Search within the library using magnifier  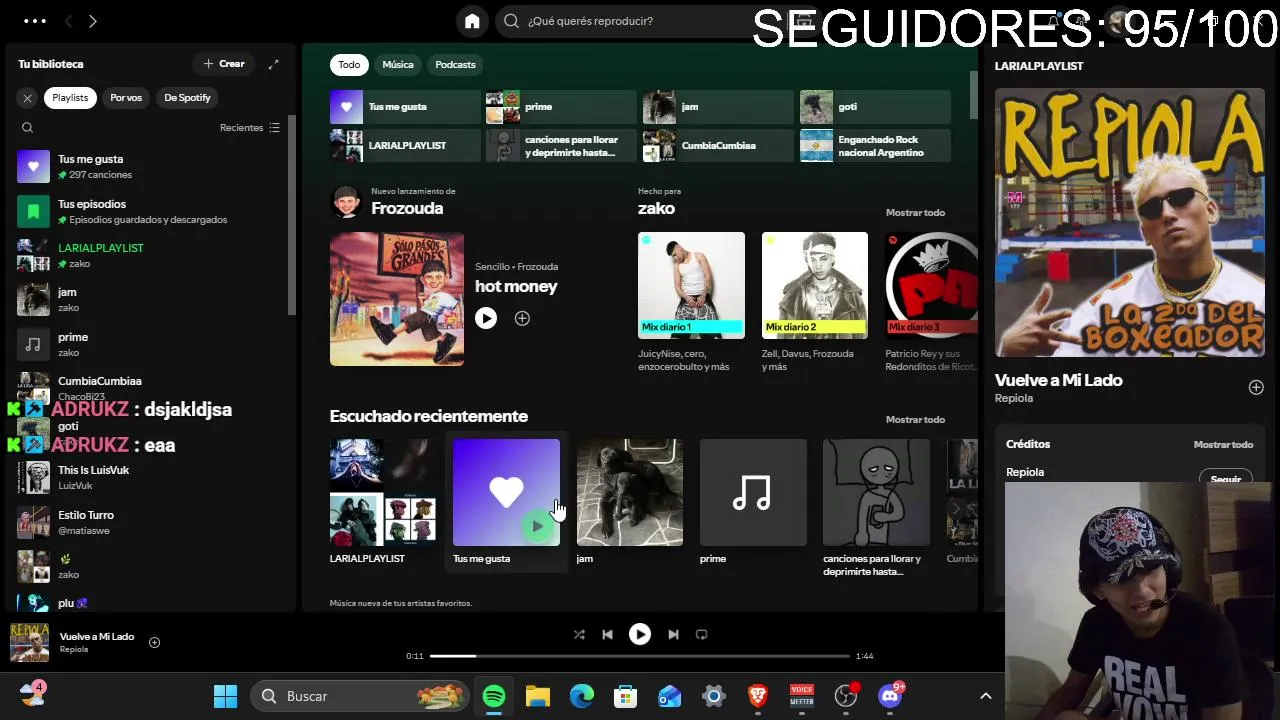[28, 128]
